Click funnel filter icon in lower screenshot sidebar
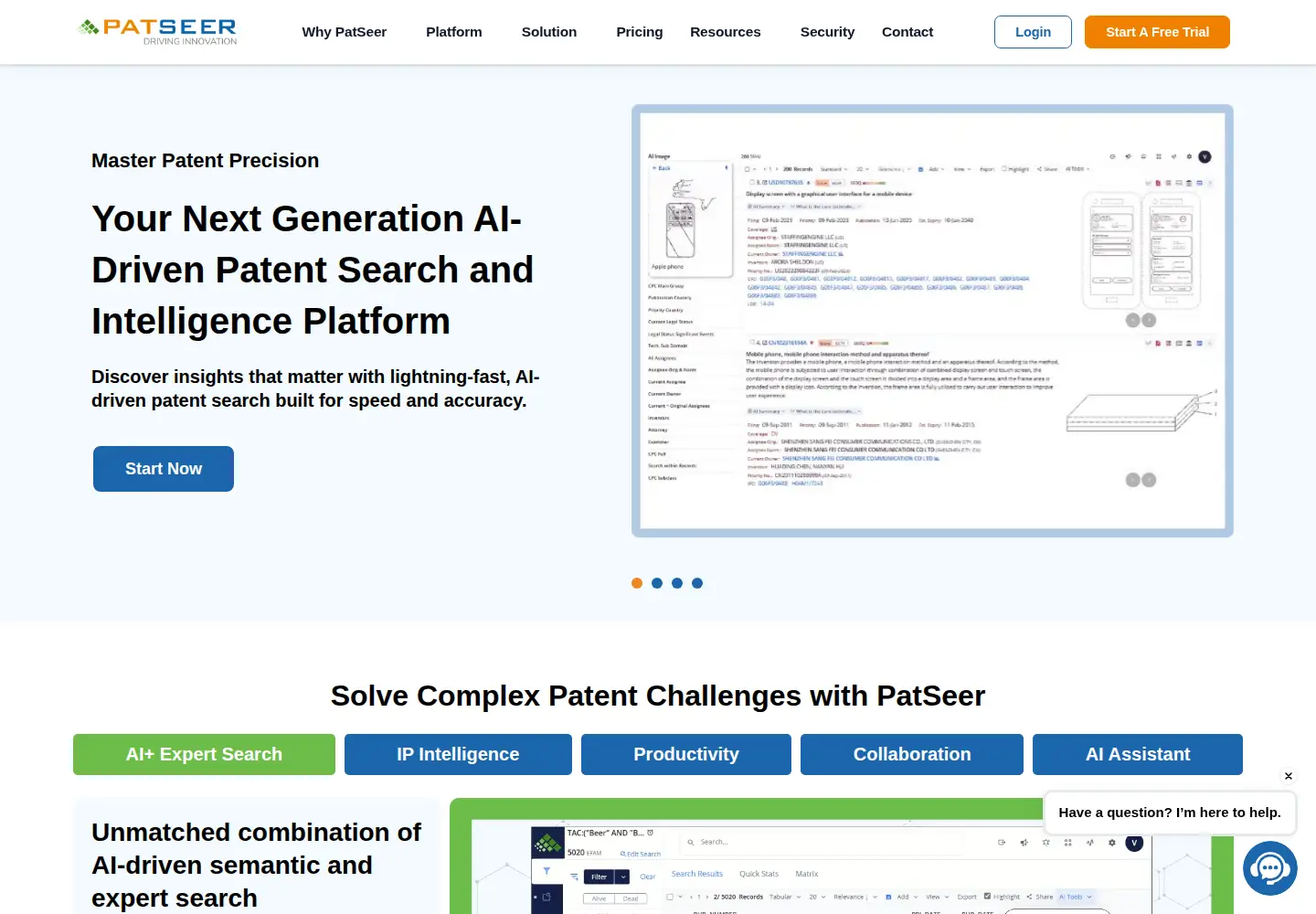The height and width of the screenshot is (914, 1316). pos(547,870)
